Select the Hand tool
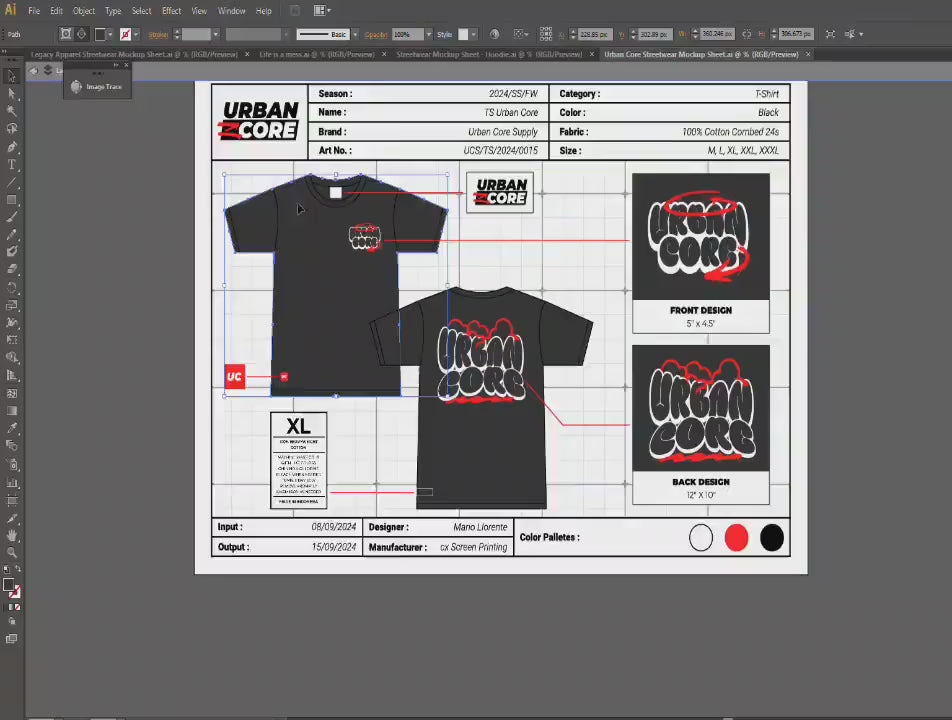952x720 pixels. pyautogui.click(x=12, y=535)
